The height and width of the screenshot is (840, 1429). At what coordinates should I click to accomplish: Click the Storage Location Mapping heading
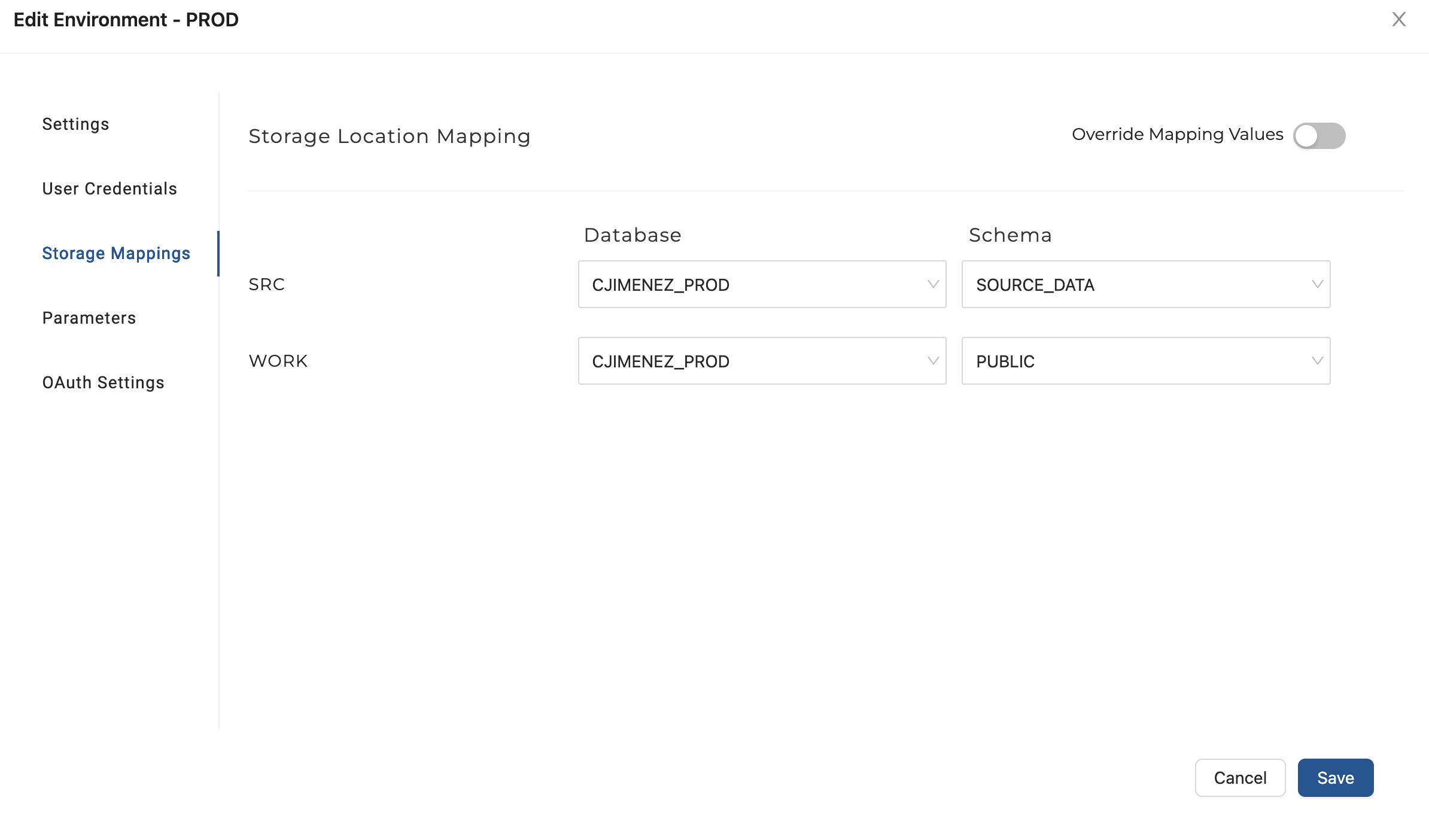click(x=390, y=136)
